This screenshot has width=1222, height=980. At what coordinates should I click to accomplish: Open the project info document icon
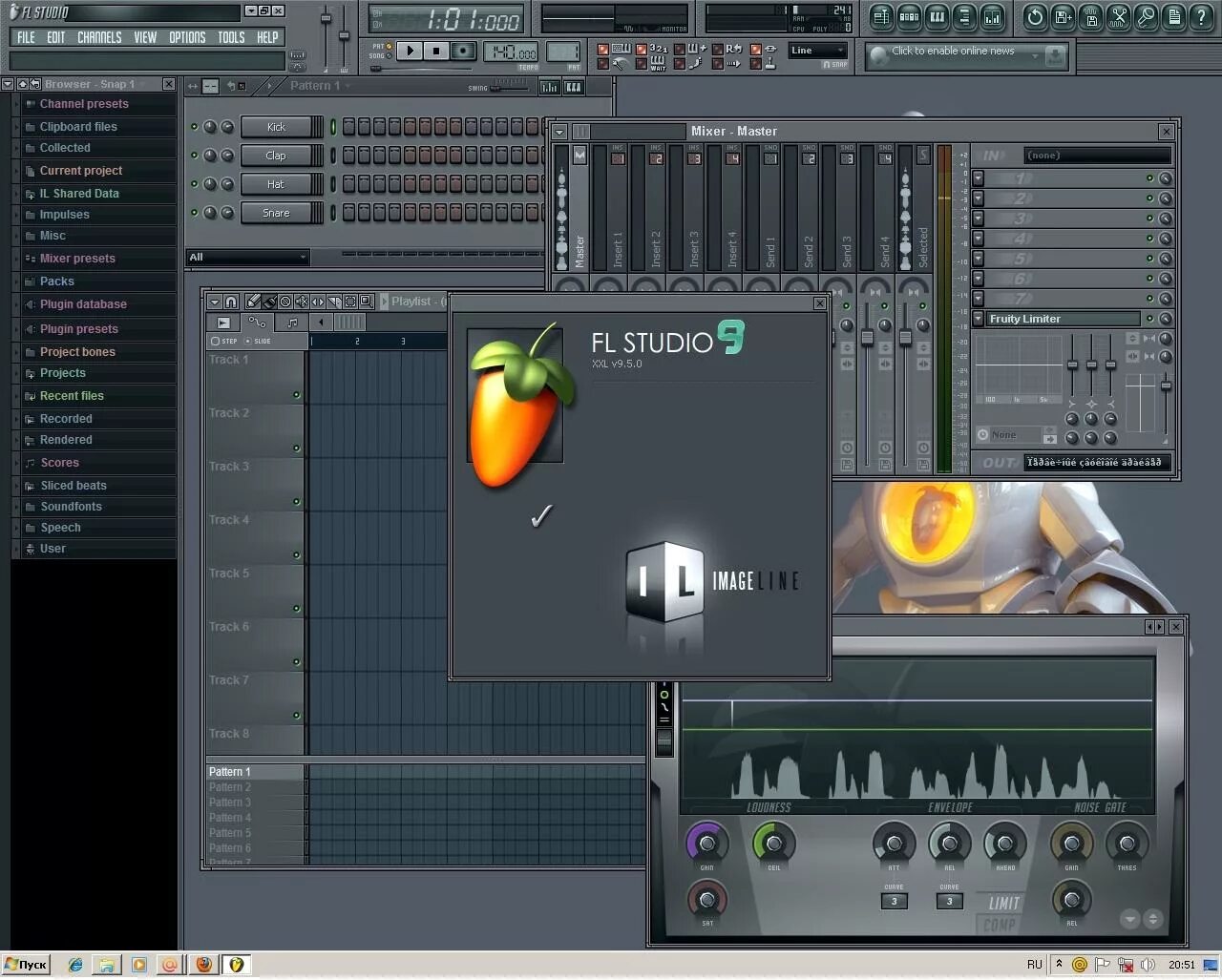click(x=1173, y=16)
